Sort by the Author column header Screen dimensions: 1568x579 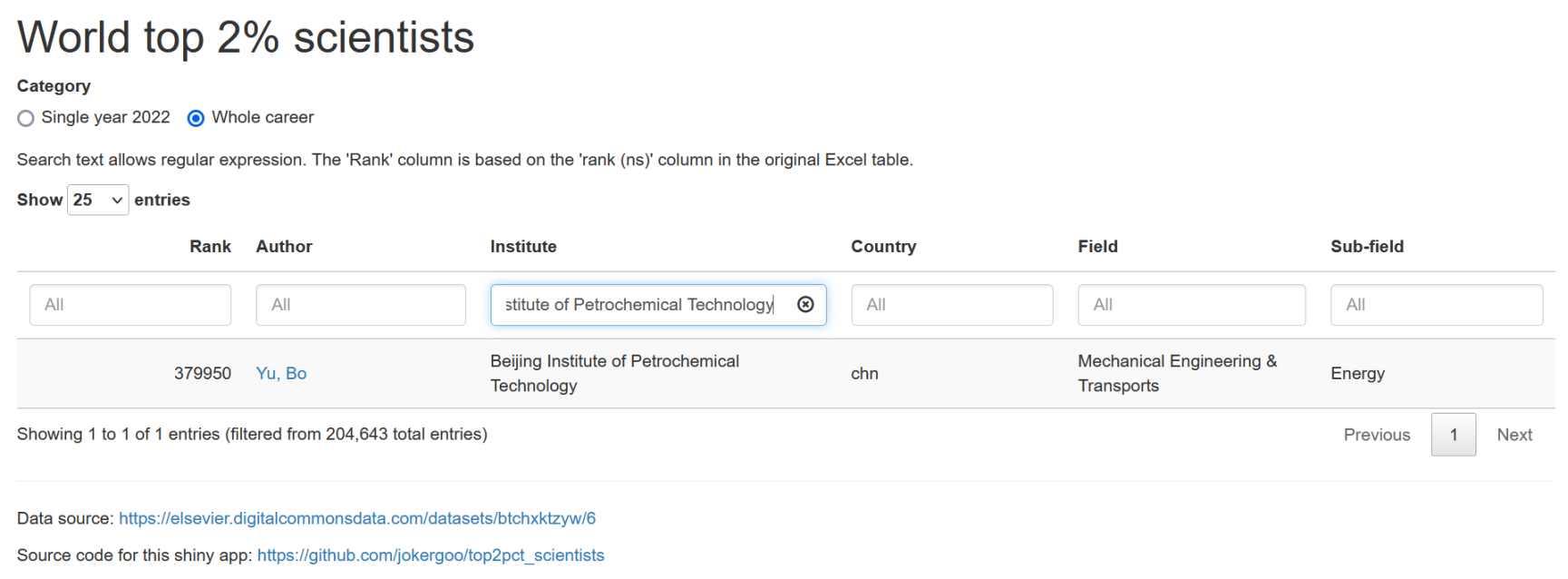pyautogui.click(x=284, y=247)
